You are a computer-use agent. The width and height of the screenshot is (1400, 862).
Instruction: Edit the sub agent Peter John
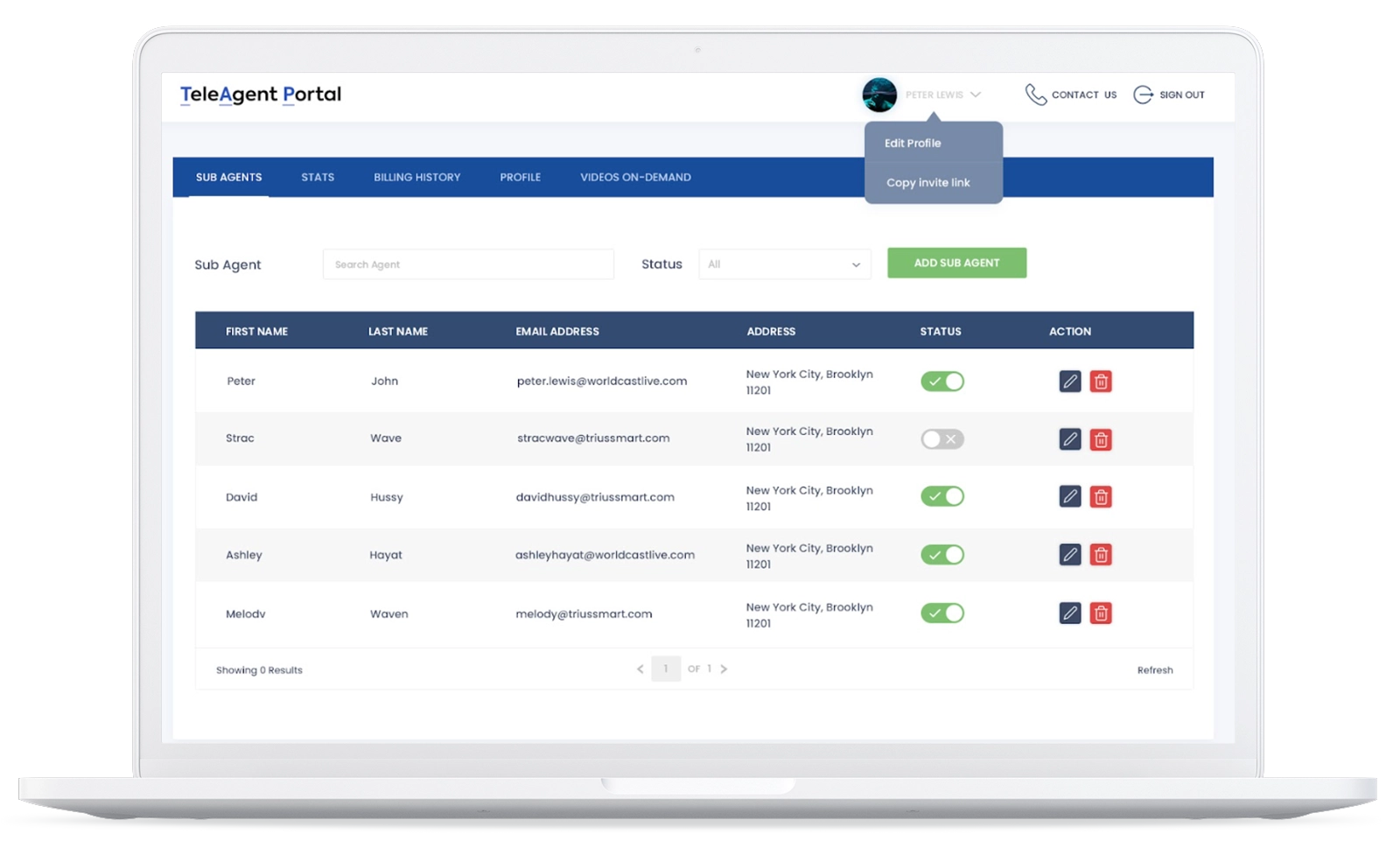[1069, 382]
